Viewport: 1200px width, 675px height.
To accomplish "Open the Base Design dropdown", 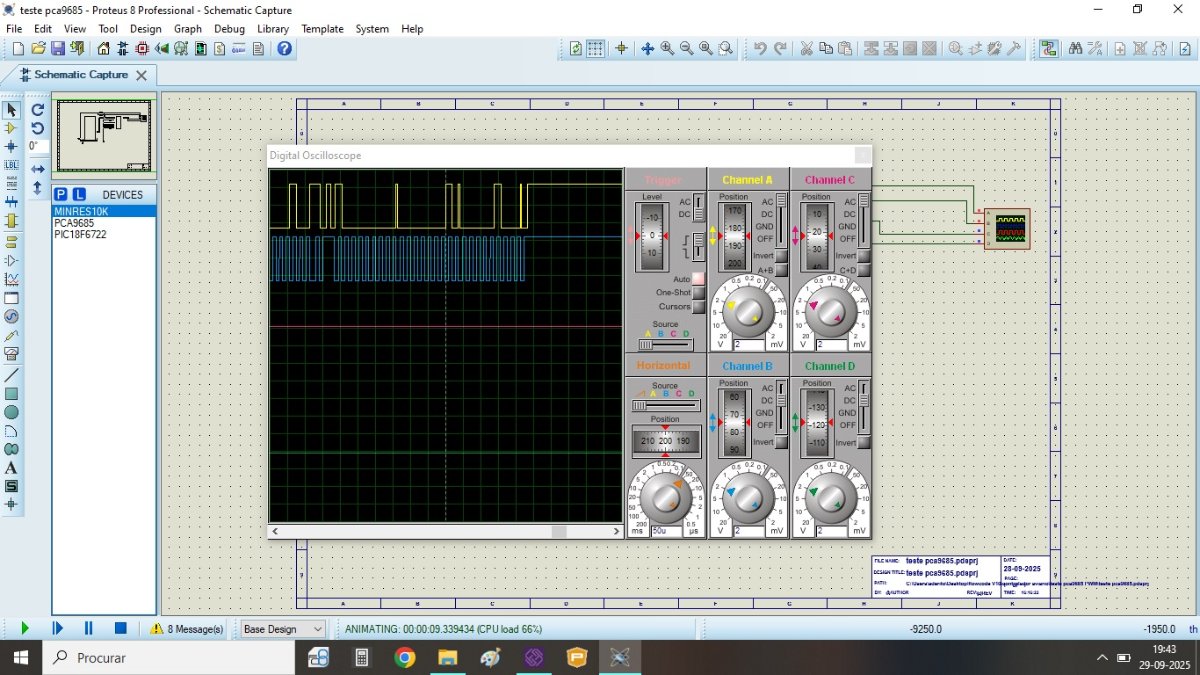I will click(x=284, y=629).
